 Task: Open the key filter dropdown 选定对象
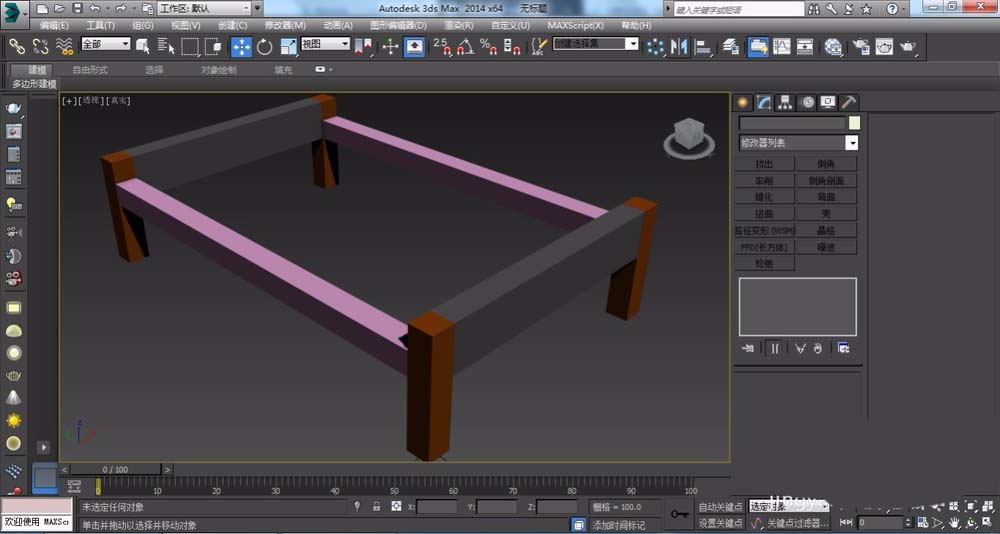788,507
